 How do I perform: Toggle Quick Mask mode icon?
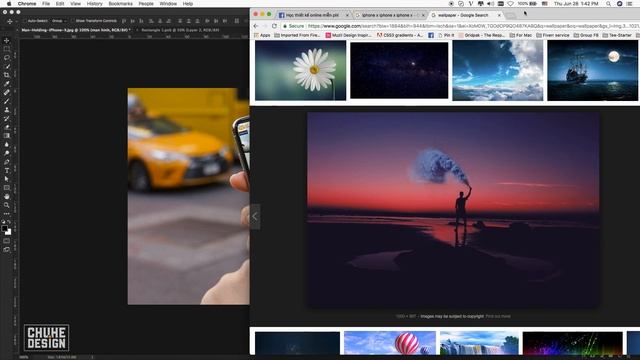click(x=7, y=241)
